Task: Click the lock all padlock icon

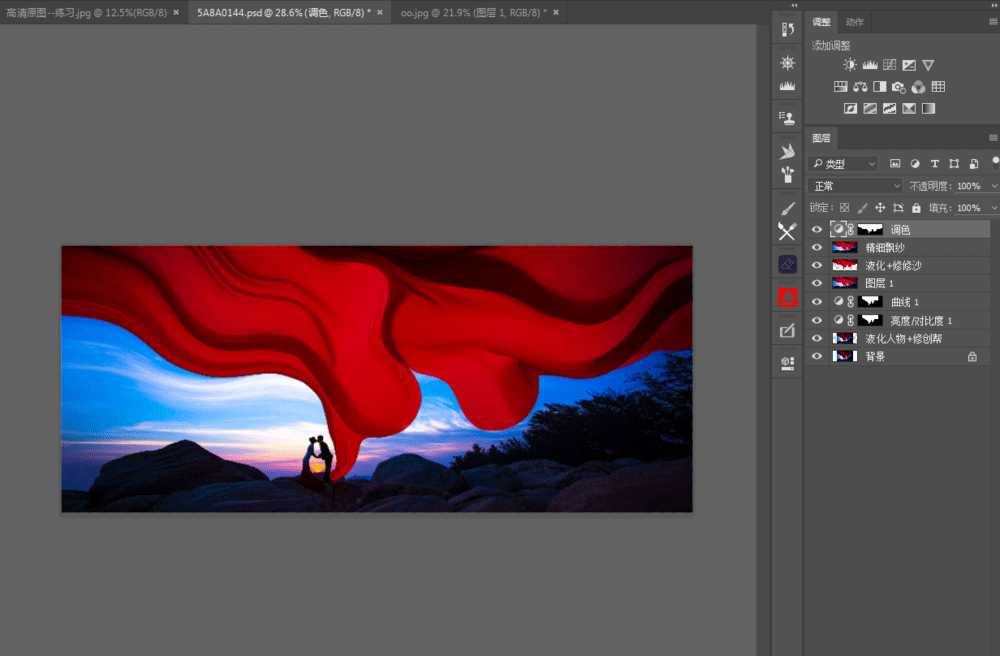Action: point(917,208)
